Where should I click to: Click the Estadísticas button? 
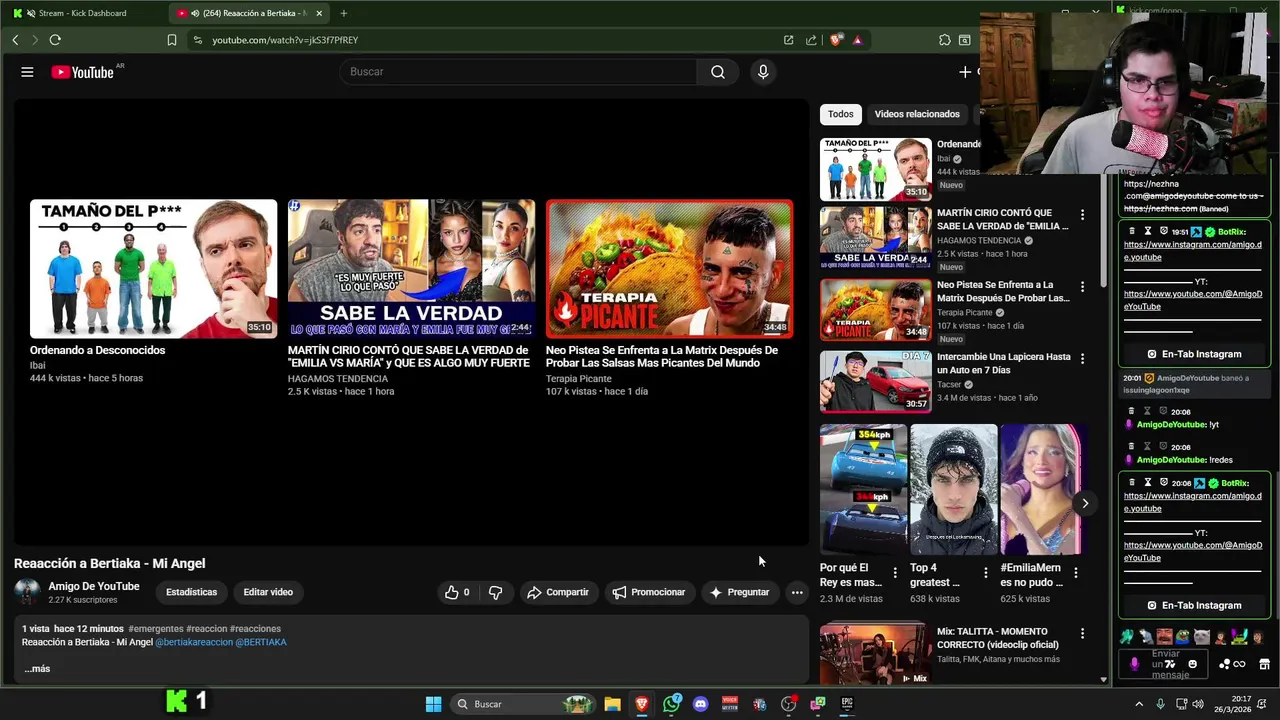click(x=191, y=592)
